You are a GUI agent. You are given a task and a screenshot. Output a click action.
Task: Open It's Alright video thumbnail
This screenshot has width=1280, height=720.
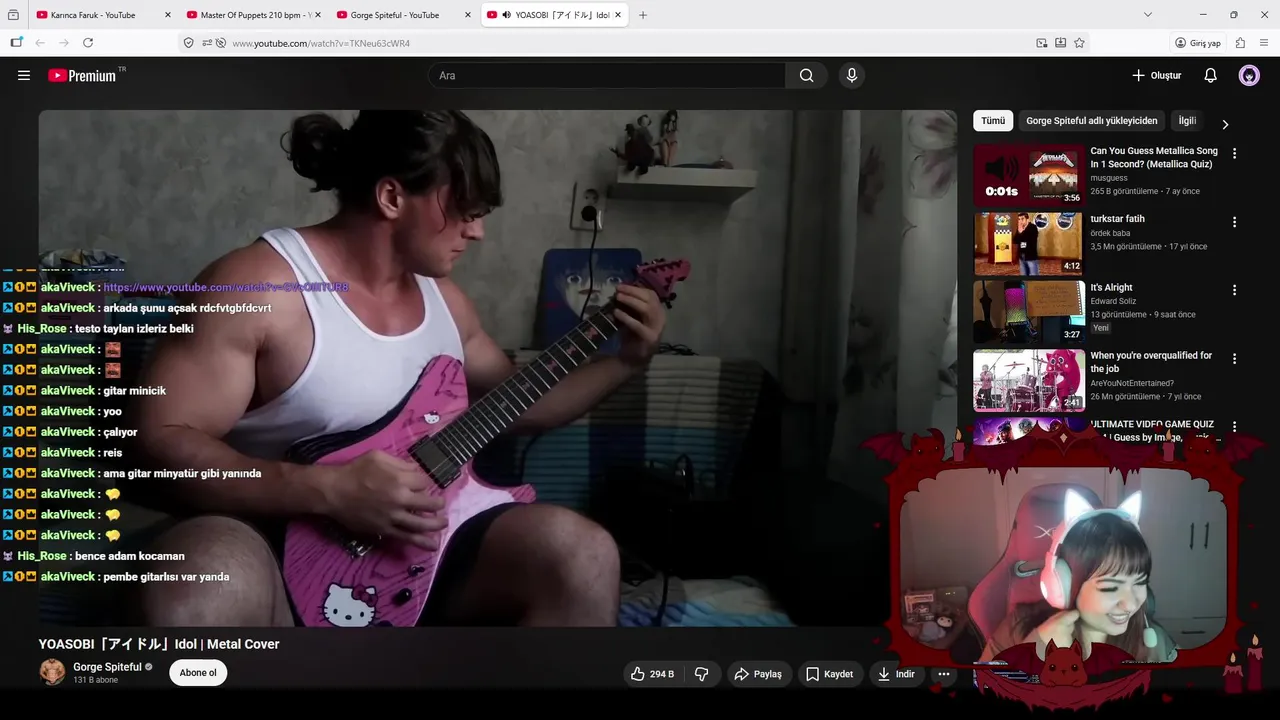pos(1029,312)
